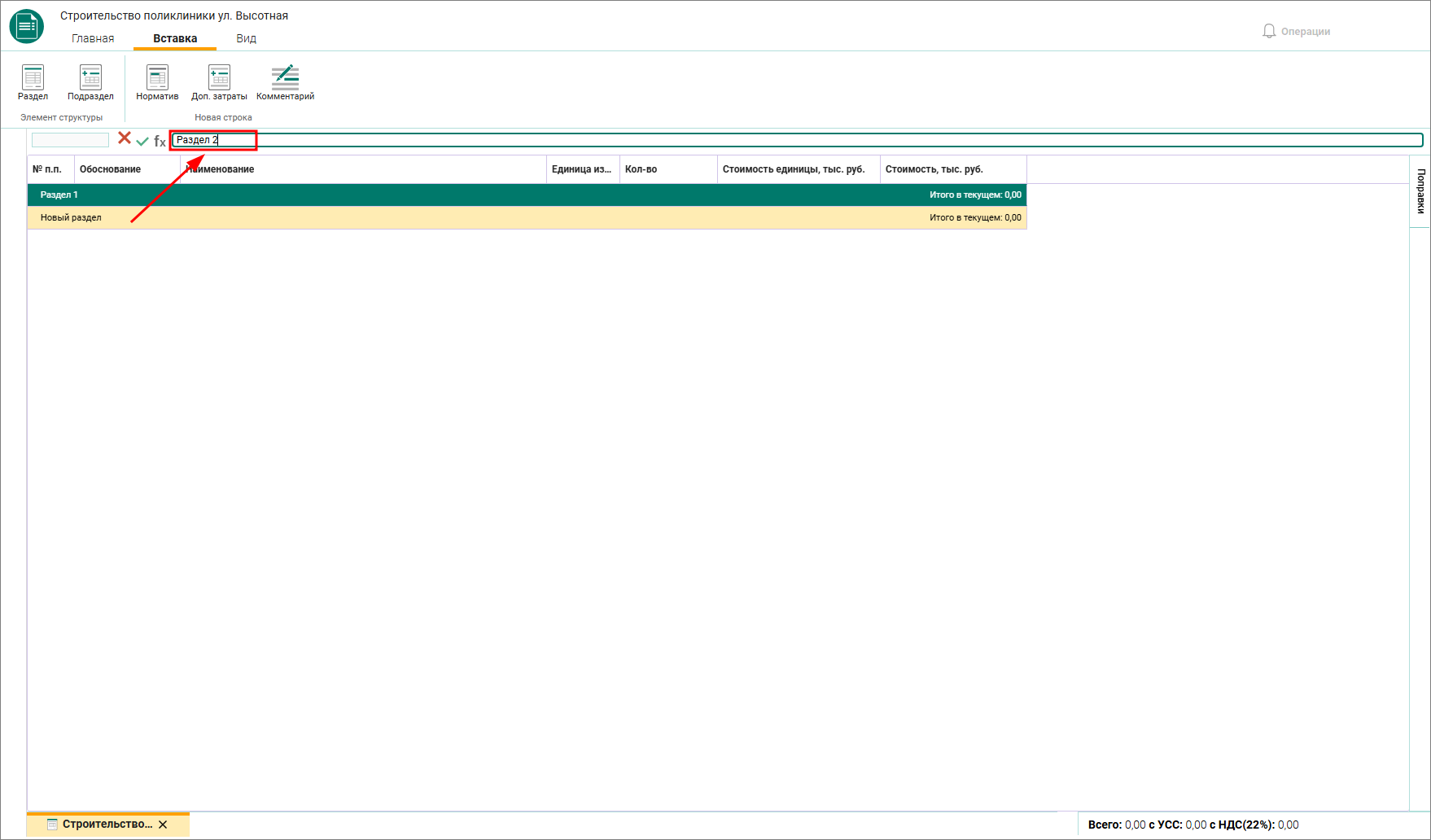Click the cell address box
1431x840 pixels.
[x=70, y=140]
